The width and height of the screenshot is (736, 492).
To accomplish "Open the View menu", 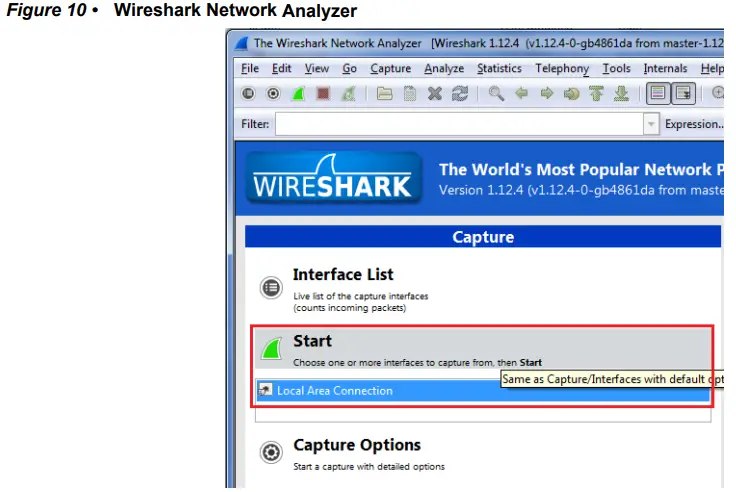I will [x=316, y=69].
